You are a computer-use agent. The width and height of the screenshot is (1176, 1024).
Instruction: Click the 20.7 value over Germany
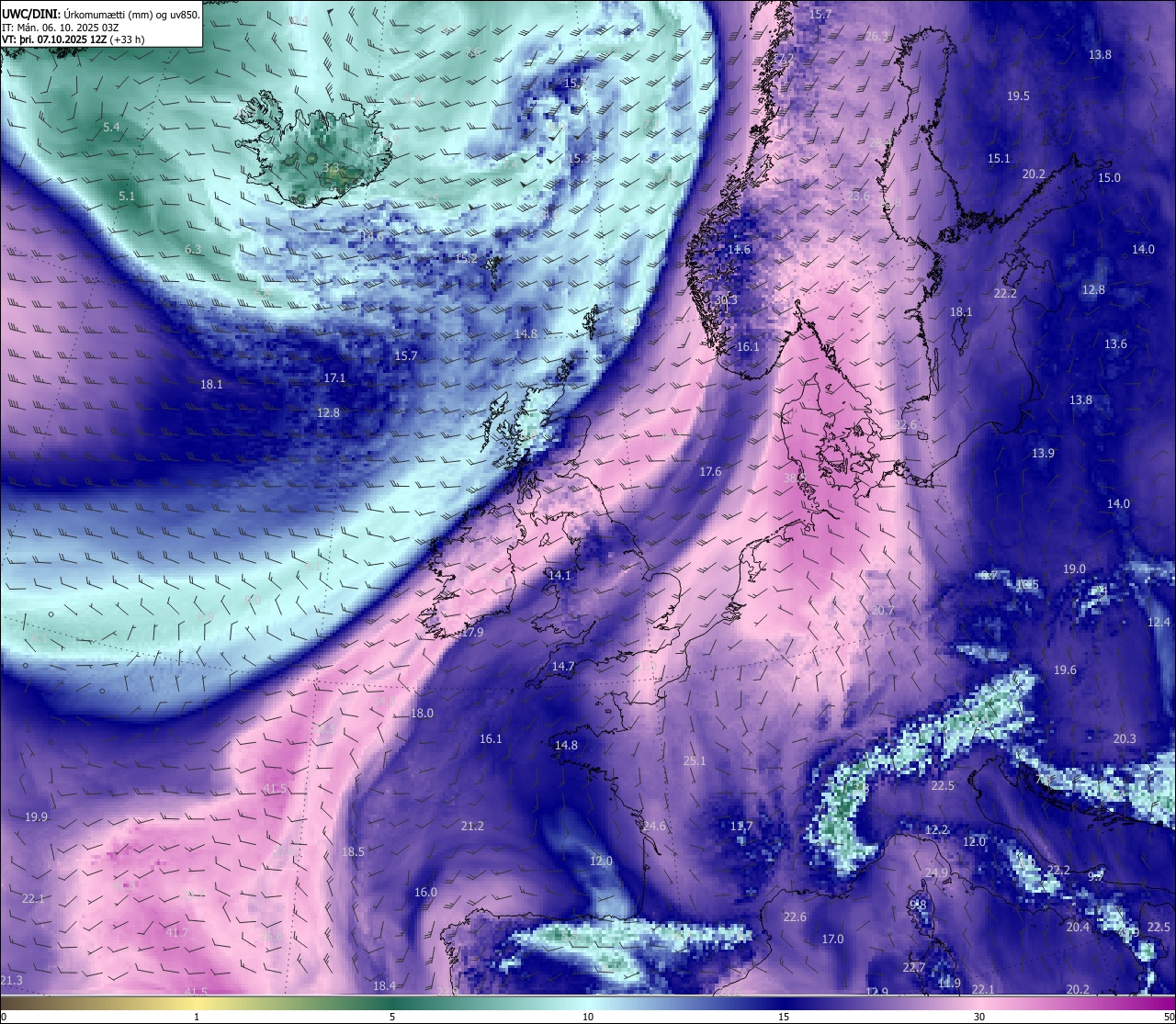[x=882, y=610]
